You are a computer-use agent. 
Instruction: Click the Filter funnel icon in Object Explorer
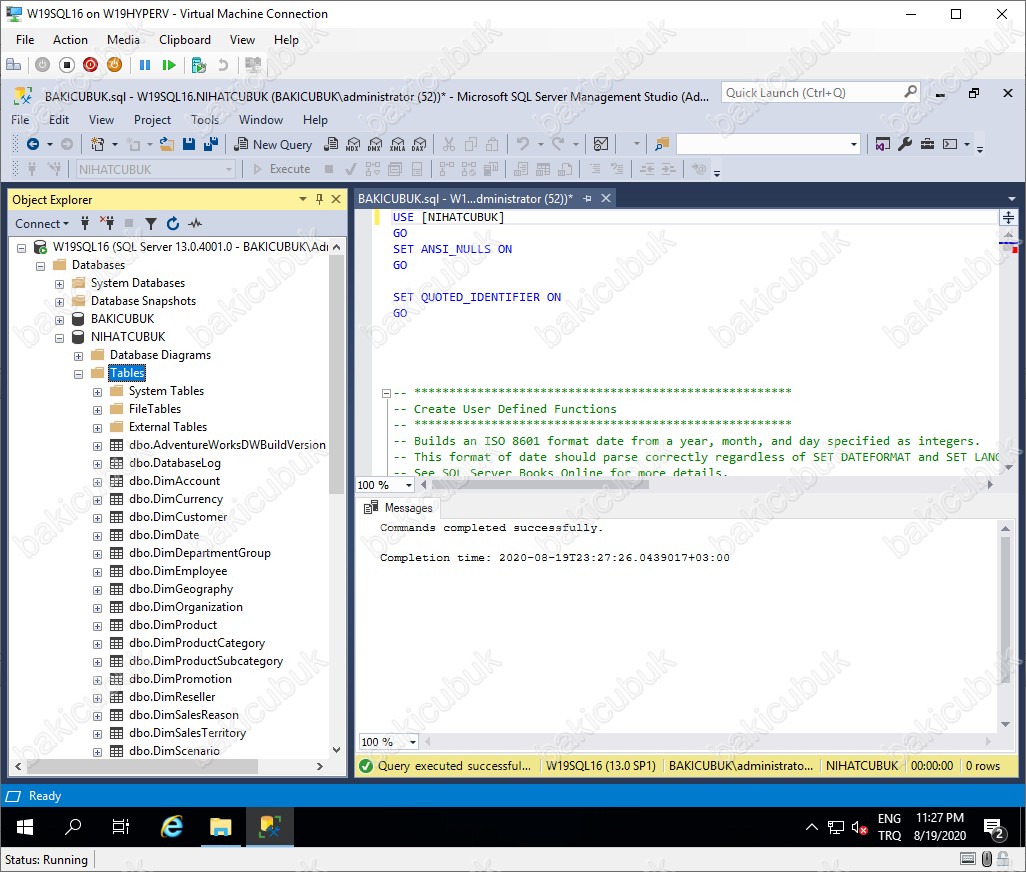click(x=151, y=224)
